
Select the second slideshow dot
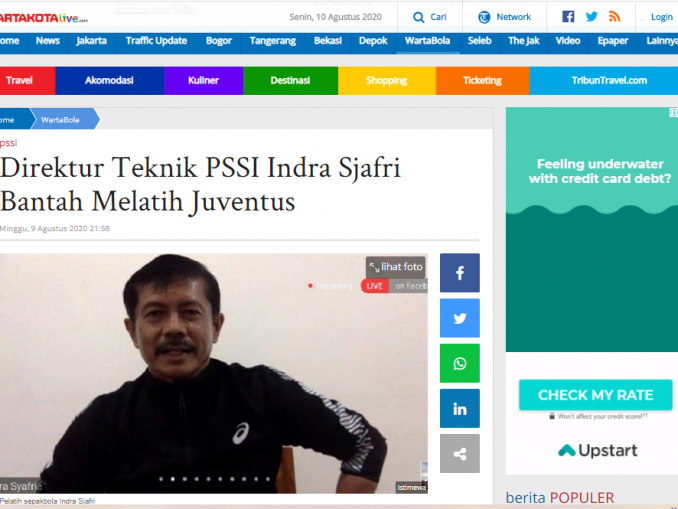(x=173, y=479)
